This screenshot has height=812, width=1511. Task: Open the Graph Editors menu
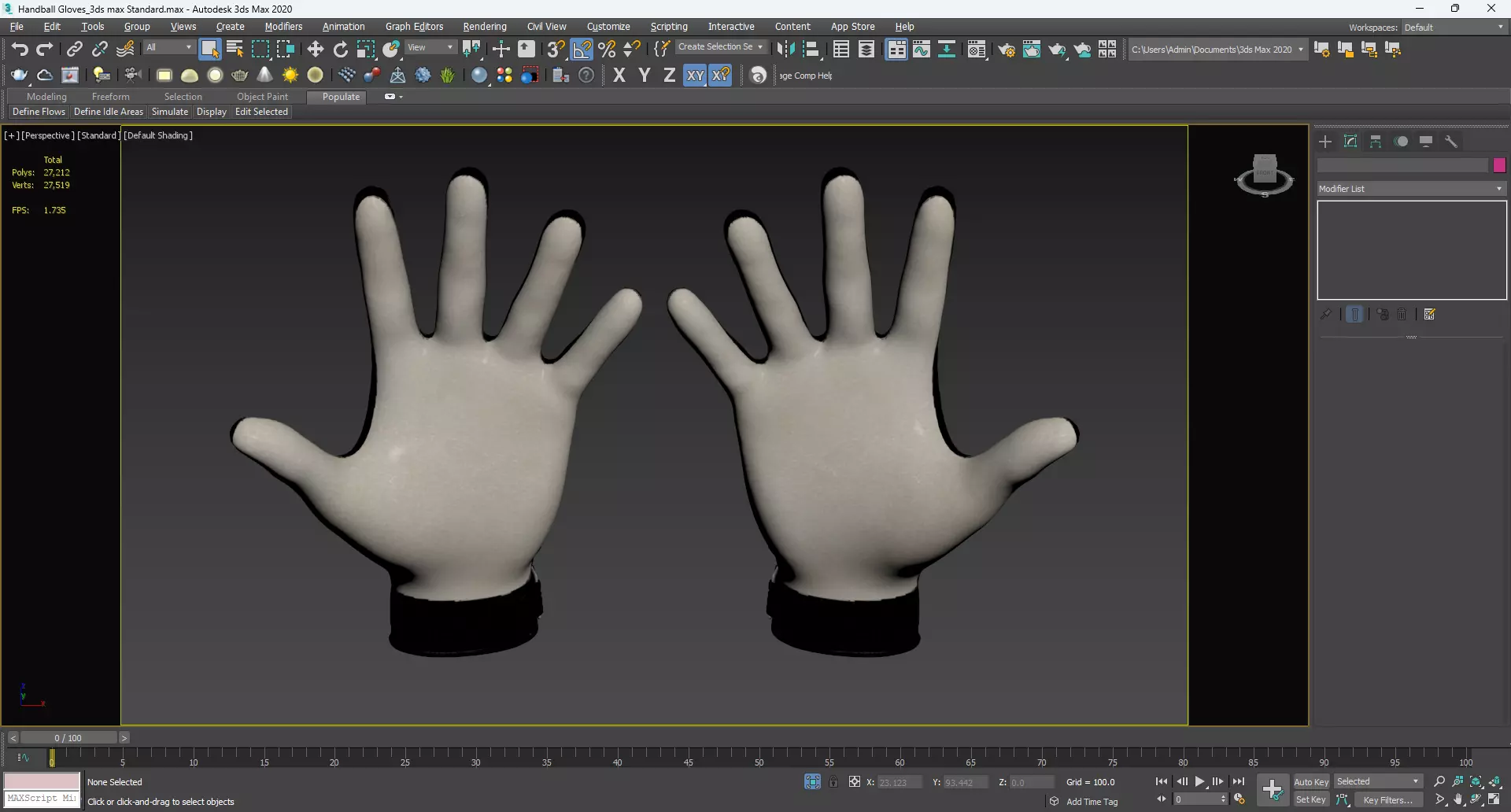(x=414, y=27)
